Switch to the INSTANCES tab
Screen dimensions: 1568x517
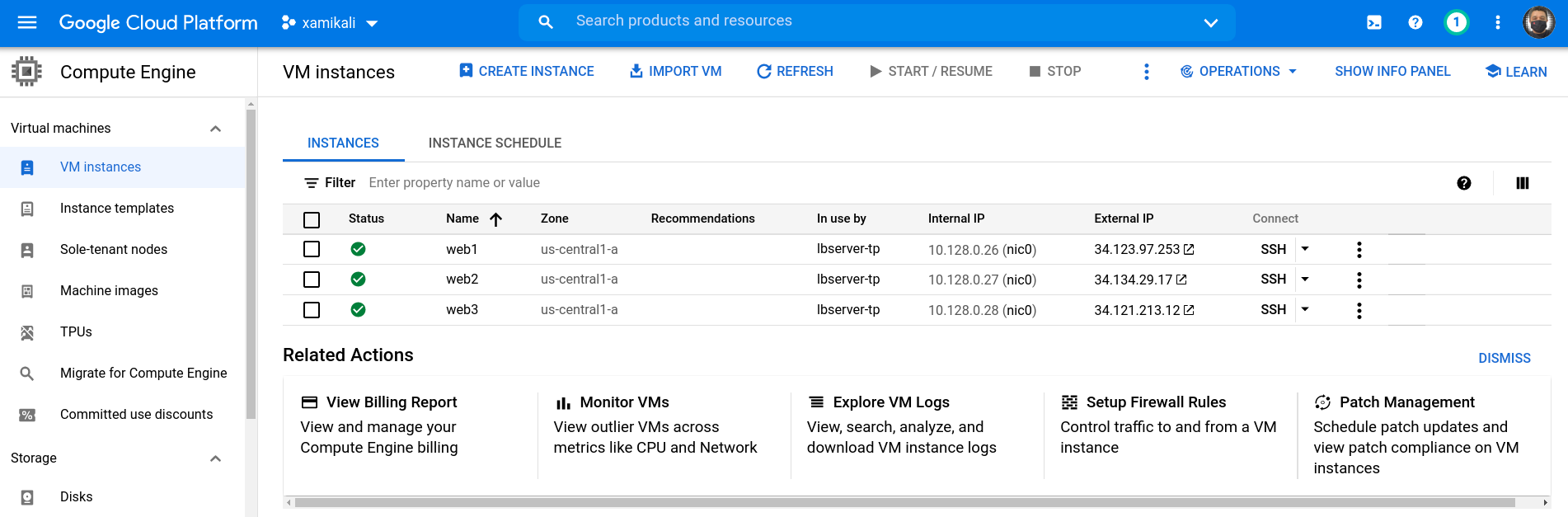click(x=343, y=143)
